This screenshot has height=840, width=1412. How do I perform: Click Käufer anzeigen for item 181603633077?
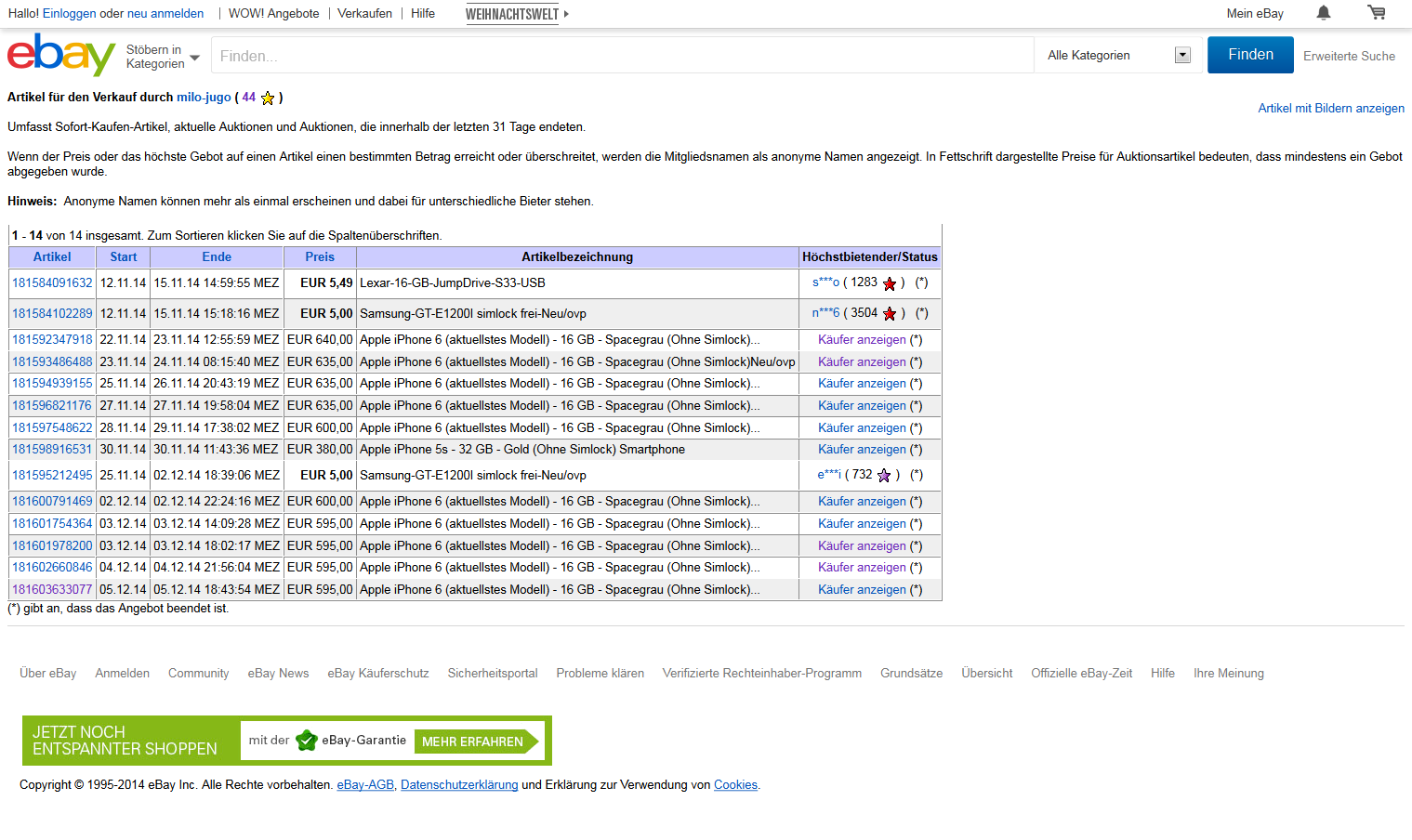tap(862, 589)
